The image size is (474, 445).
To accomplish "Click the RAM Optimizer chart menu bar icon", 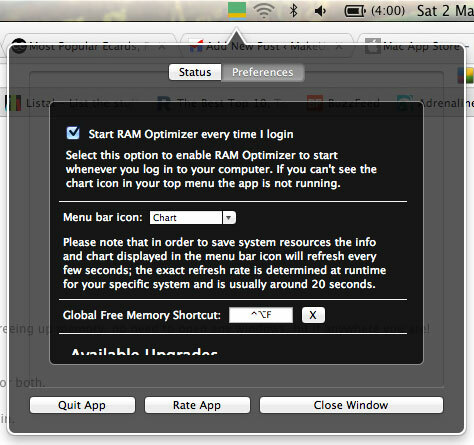I will pyautogui.click(x=237, y=10).
